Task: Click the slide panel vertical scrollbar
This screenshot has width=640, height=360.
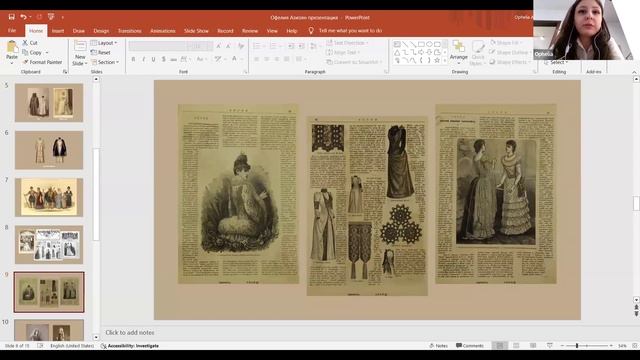Action: click(x=96, y=195)
